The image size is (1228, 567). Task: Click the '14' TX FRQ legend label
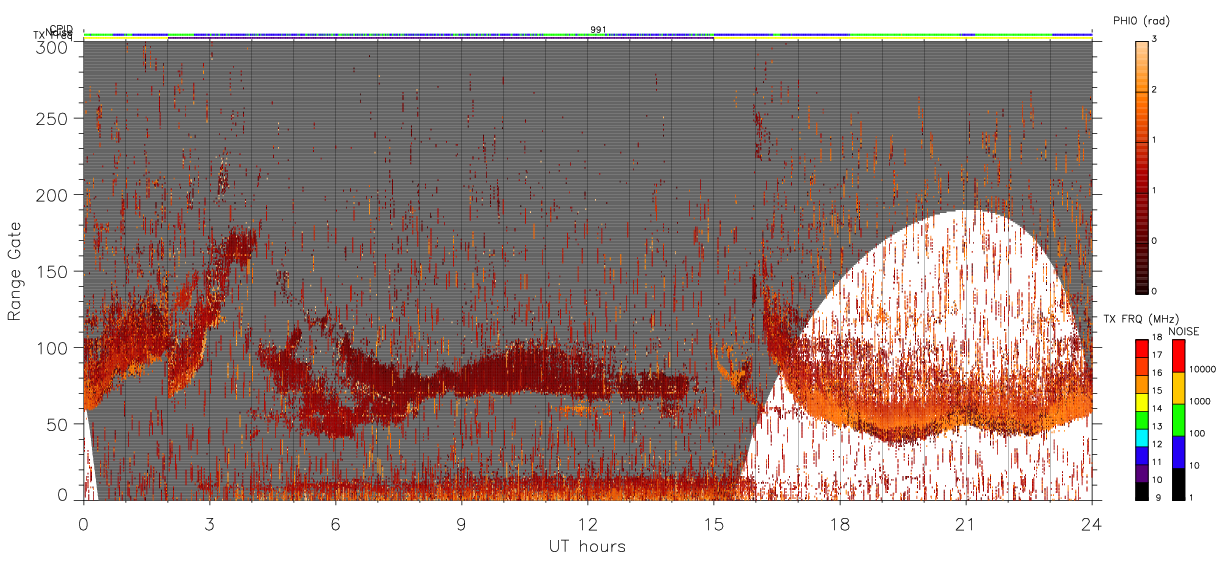pos(1157,409)
